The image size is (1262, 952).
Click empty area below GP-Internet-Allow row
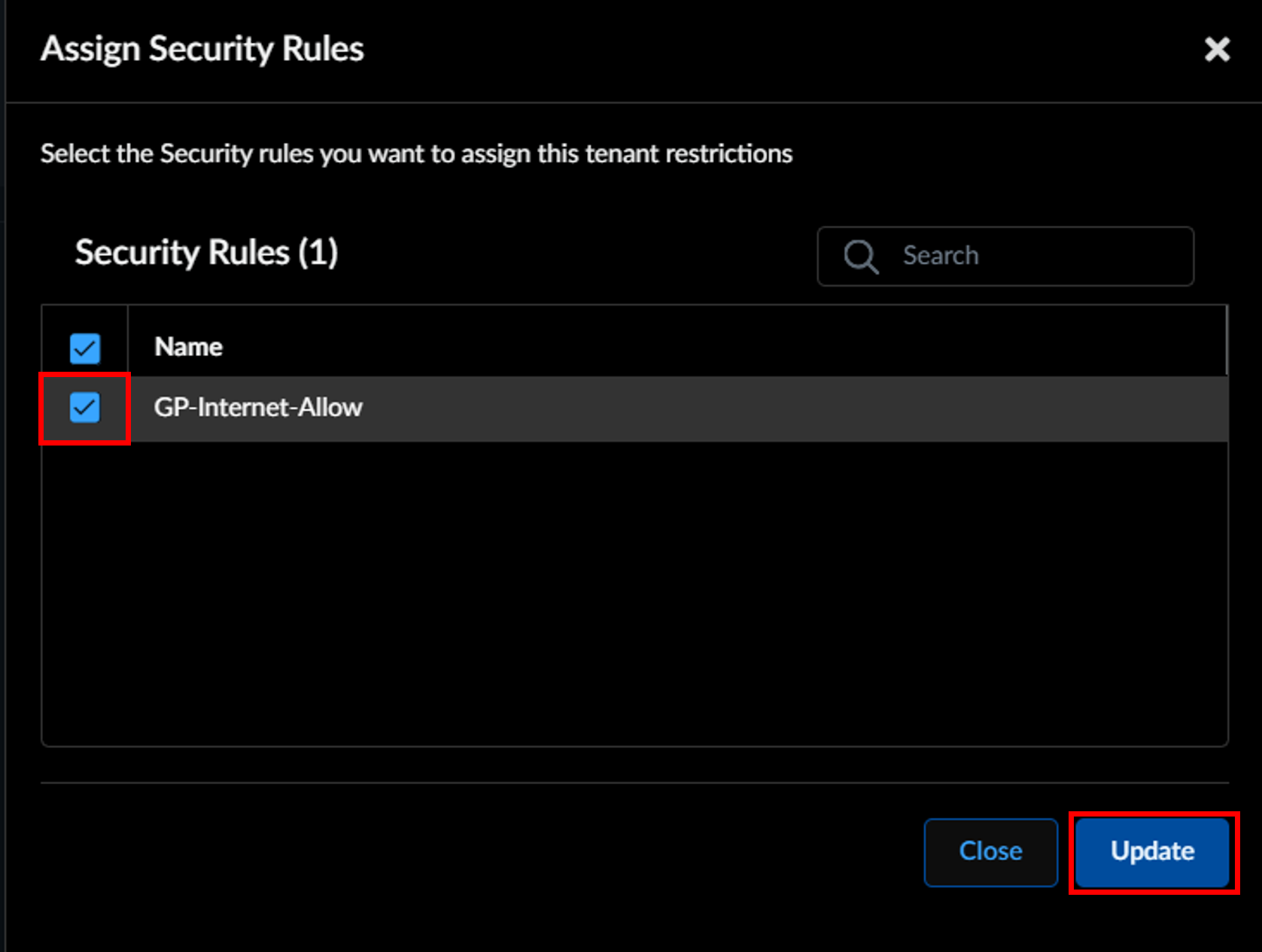(x=634, y=593)
